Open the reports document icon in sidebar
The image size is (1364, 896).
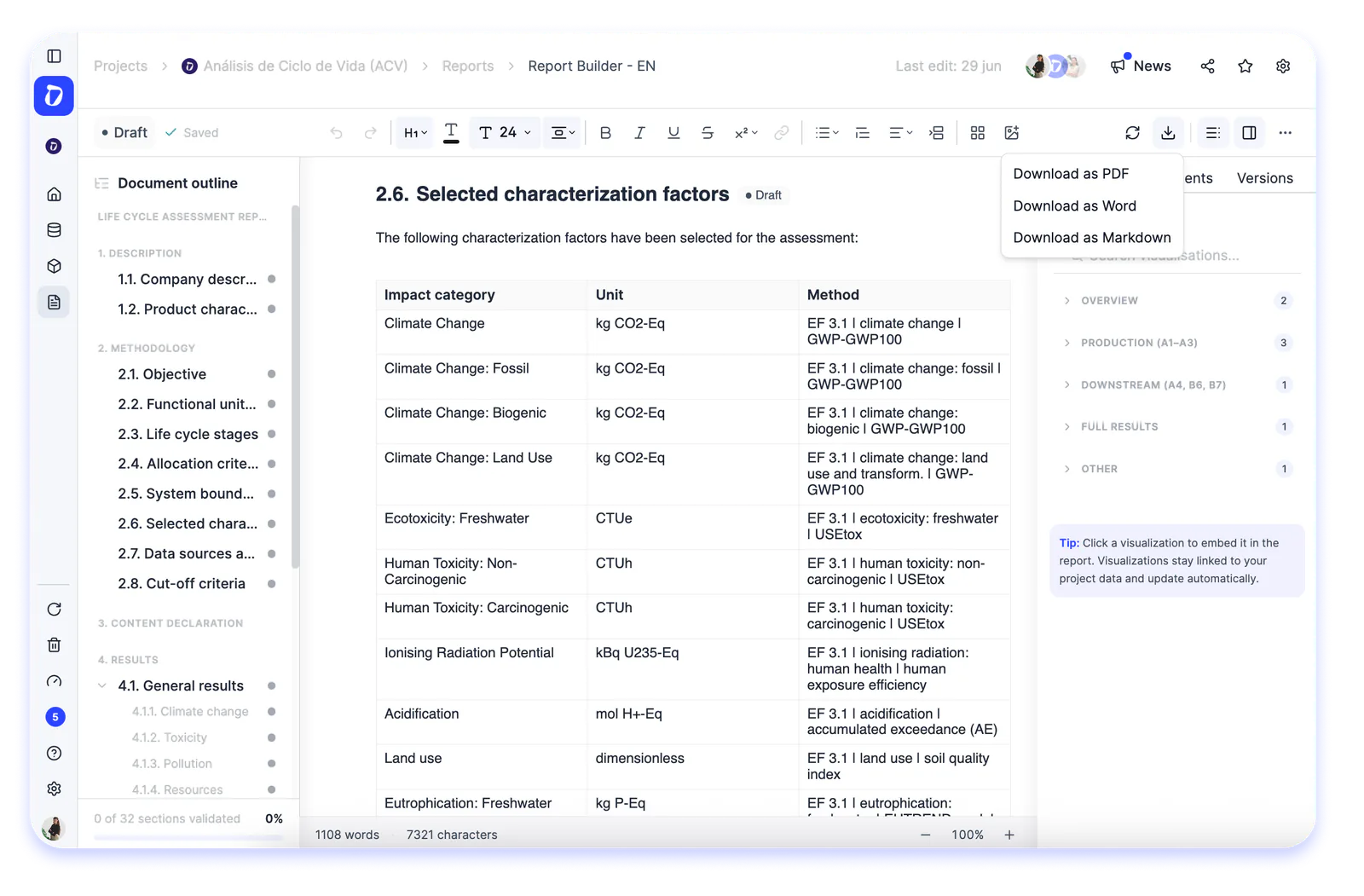coord(54,303)
